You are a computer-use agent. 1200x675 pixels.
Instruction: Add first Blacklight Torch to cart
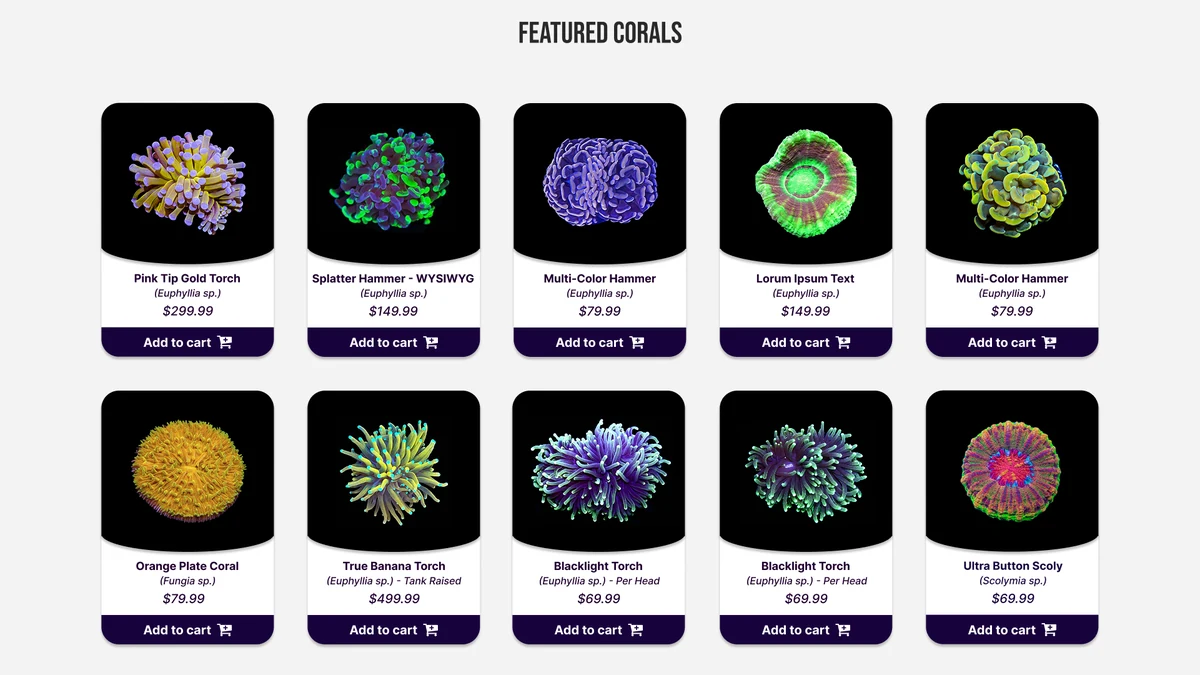(x=599, y=630)
